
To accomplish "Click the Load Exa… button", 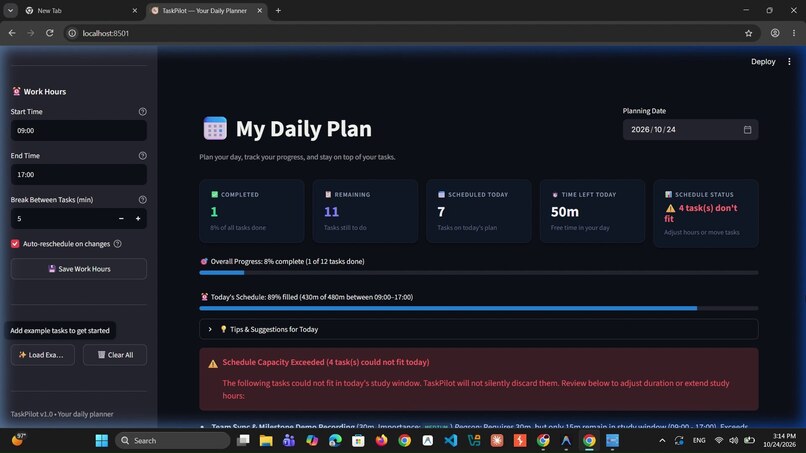I will tap(43, 355).
